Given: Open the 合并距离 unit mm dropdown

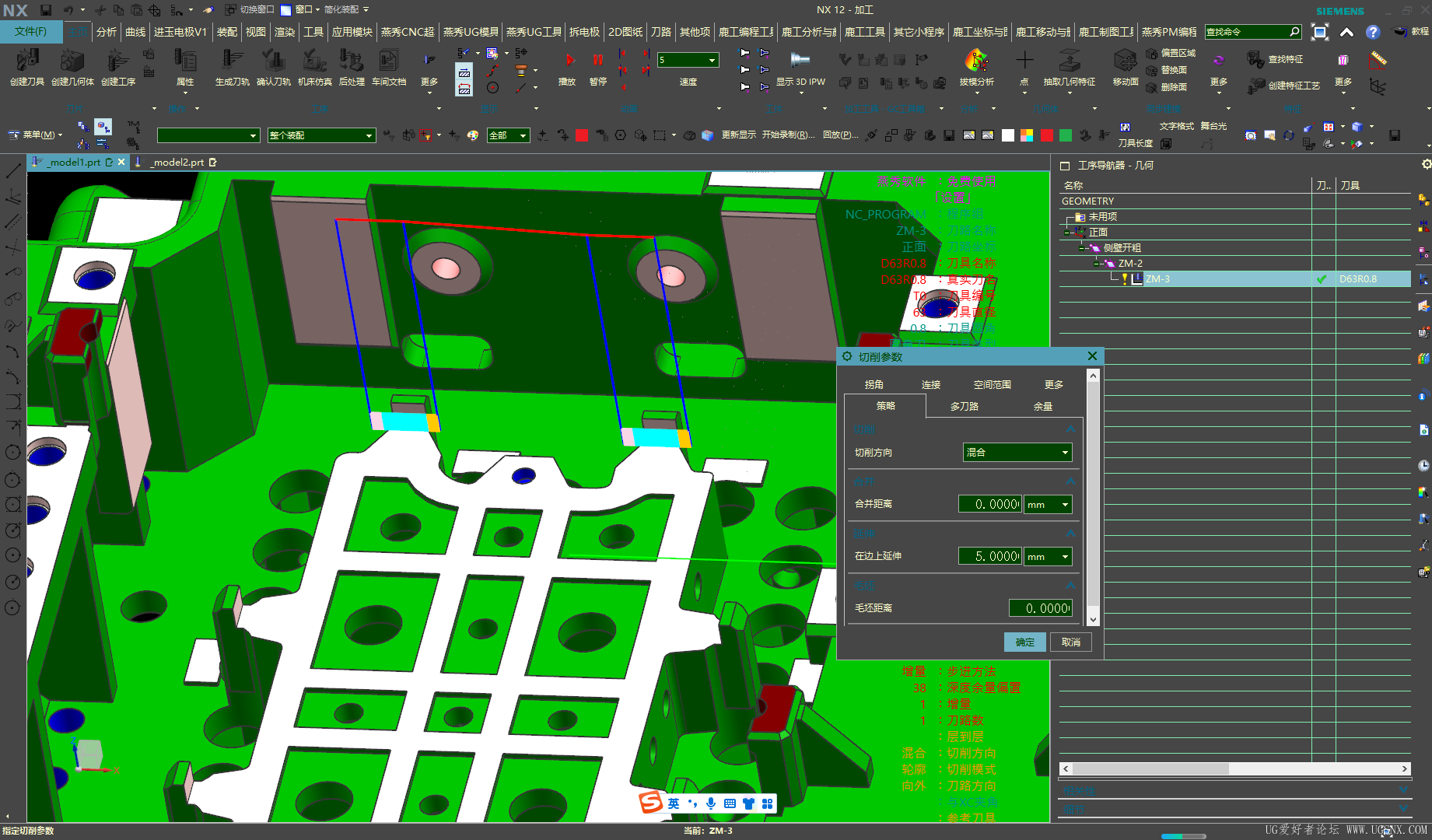Looking at the screenshot, I should click(1049, 504).
